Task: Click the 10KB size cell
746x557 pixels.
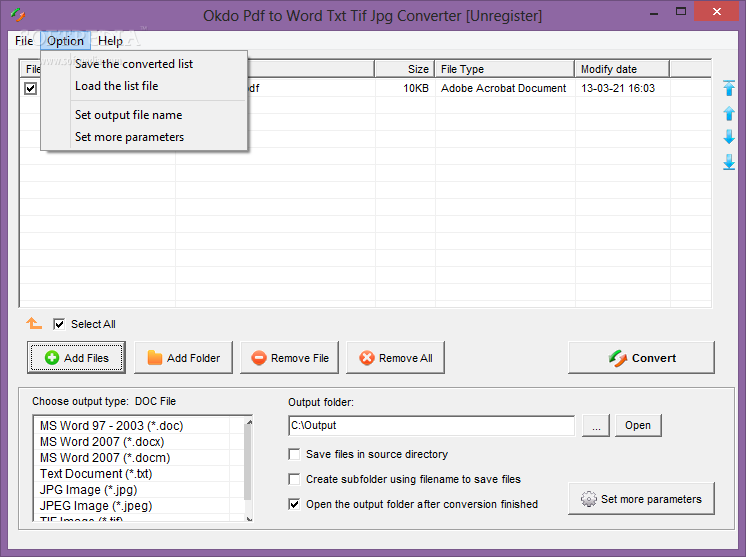Action: tap(416, 88)
